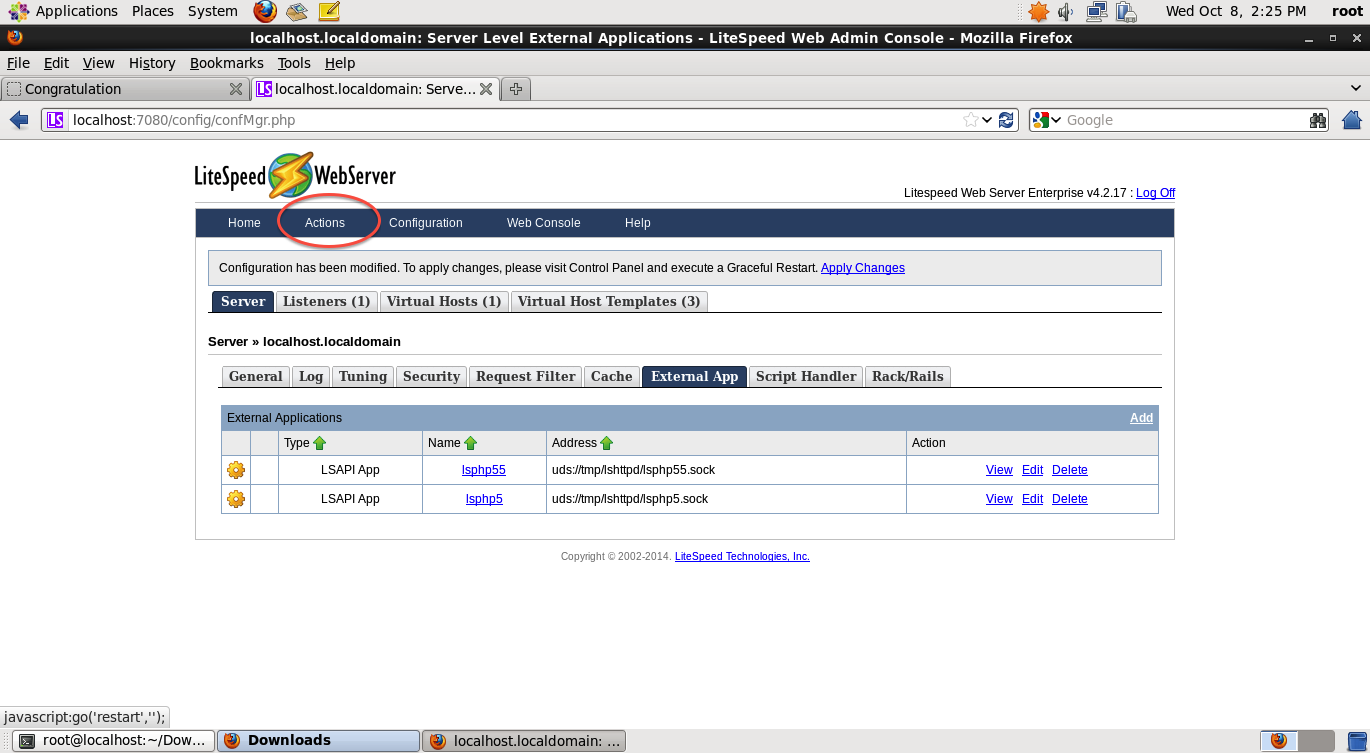Switch to the Downloads taskbar window
Screen dimensions: 1370x753
(x=318, y=741)
